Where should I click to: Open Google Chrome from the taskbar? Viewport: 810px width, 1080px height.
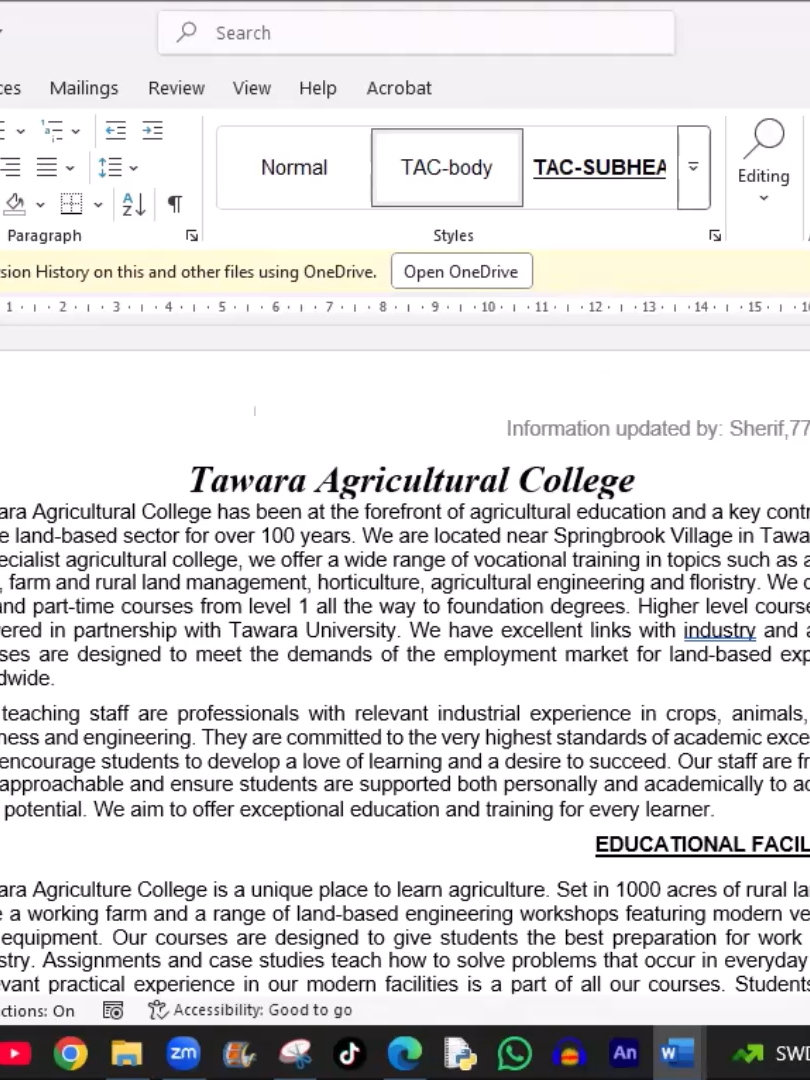[x=70, y=1053]
